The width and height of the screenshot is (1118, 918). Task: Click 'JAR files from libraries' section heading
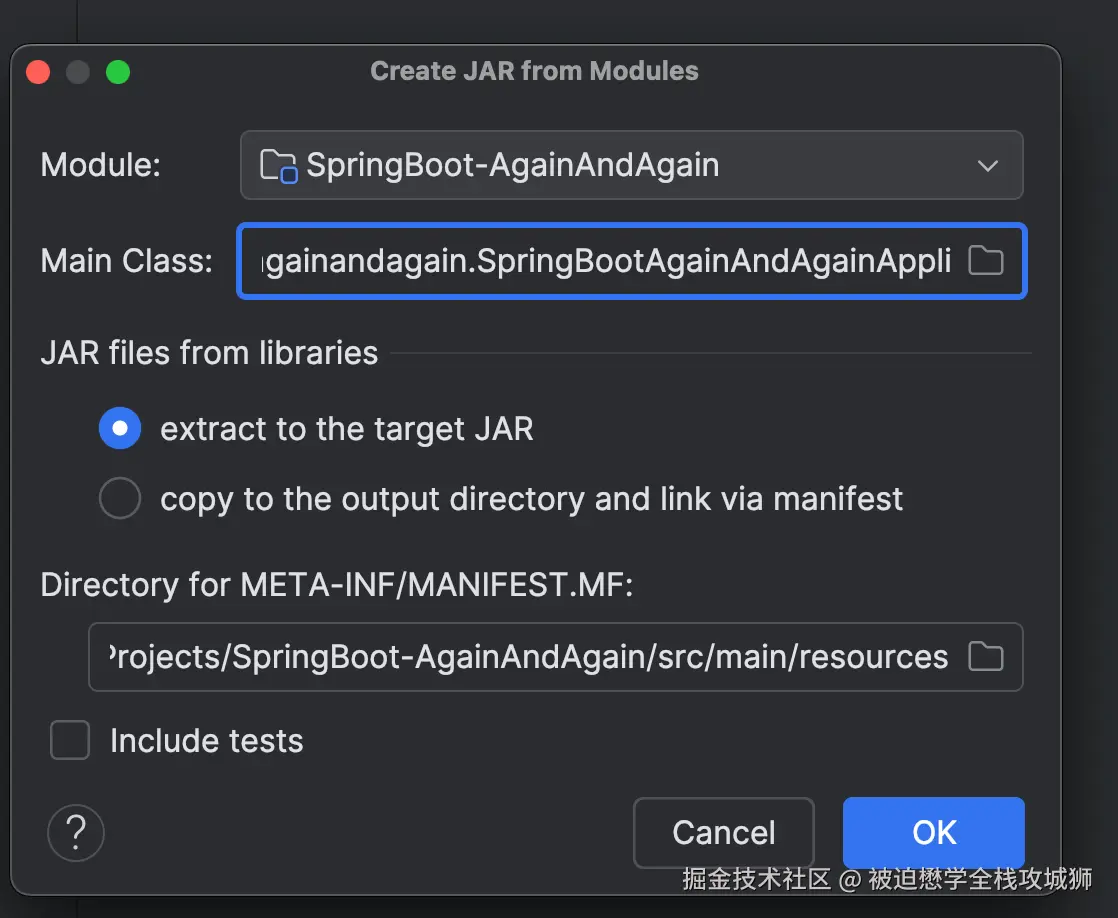[x=209, y=353]
